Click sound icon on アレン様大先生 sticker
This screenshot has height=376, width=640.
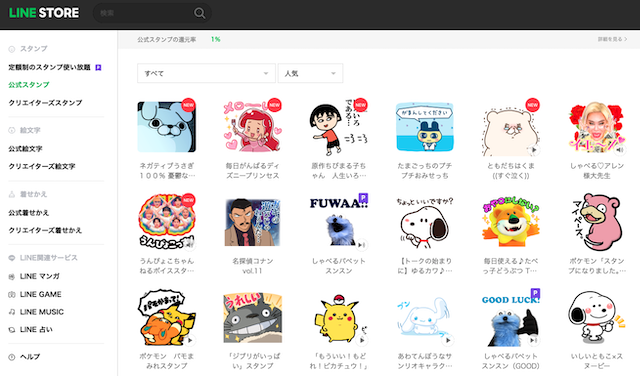pyautogui.click(x=620, y=150)
